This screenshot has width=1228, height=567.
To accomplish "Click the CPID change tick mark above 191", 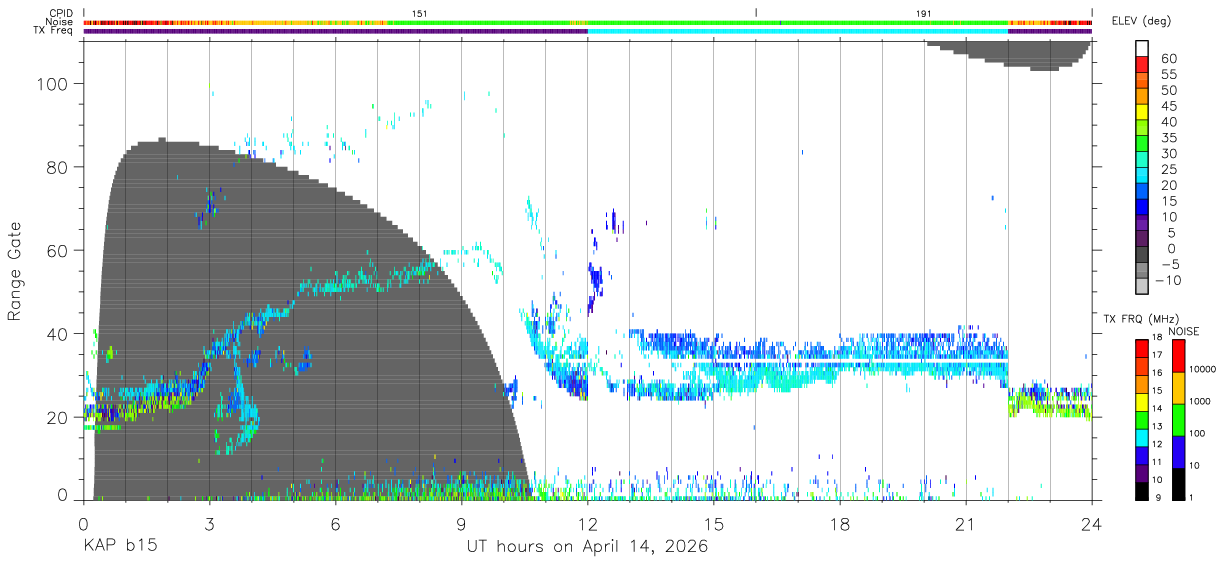I will 756,13.
